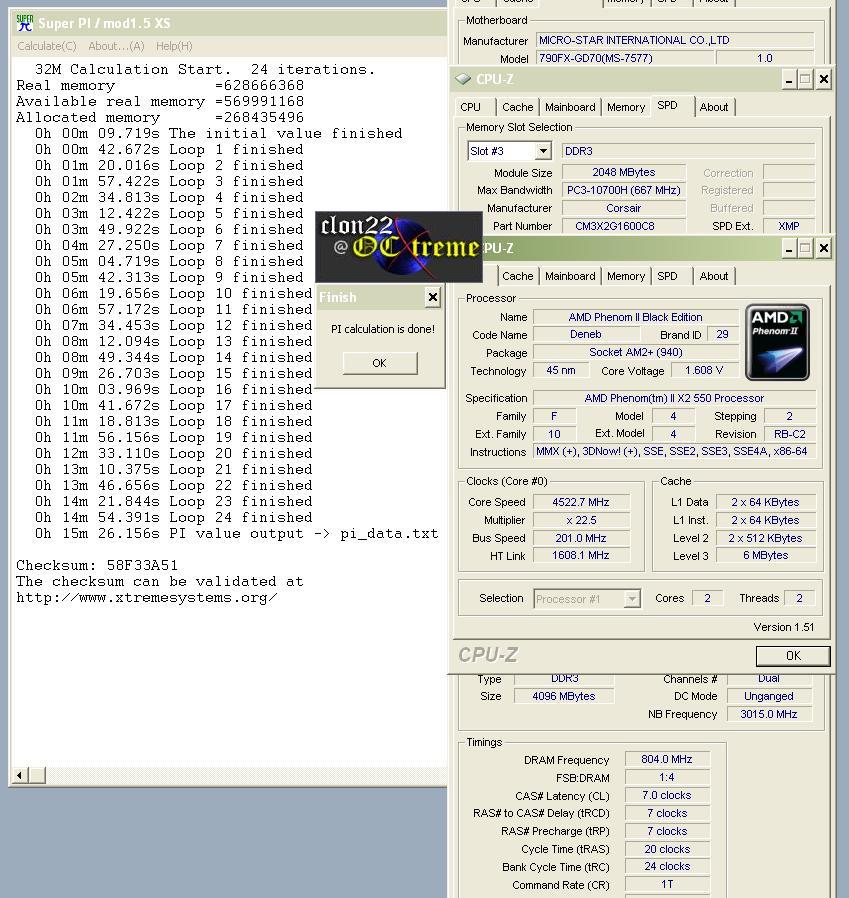Switch to Memory tab in SPD CPU-Z window
Viewport: 849px width, 898px height.
(x=626, y=107)
